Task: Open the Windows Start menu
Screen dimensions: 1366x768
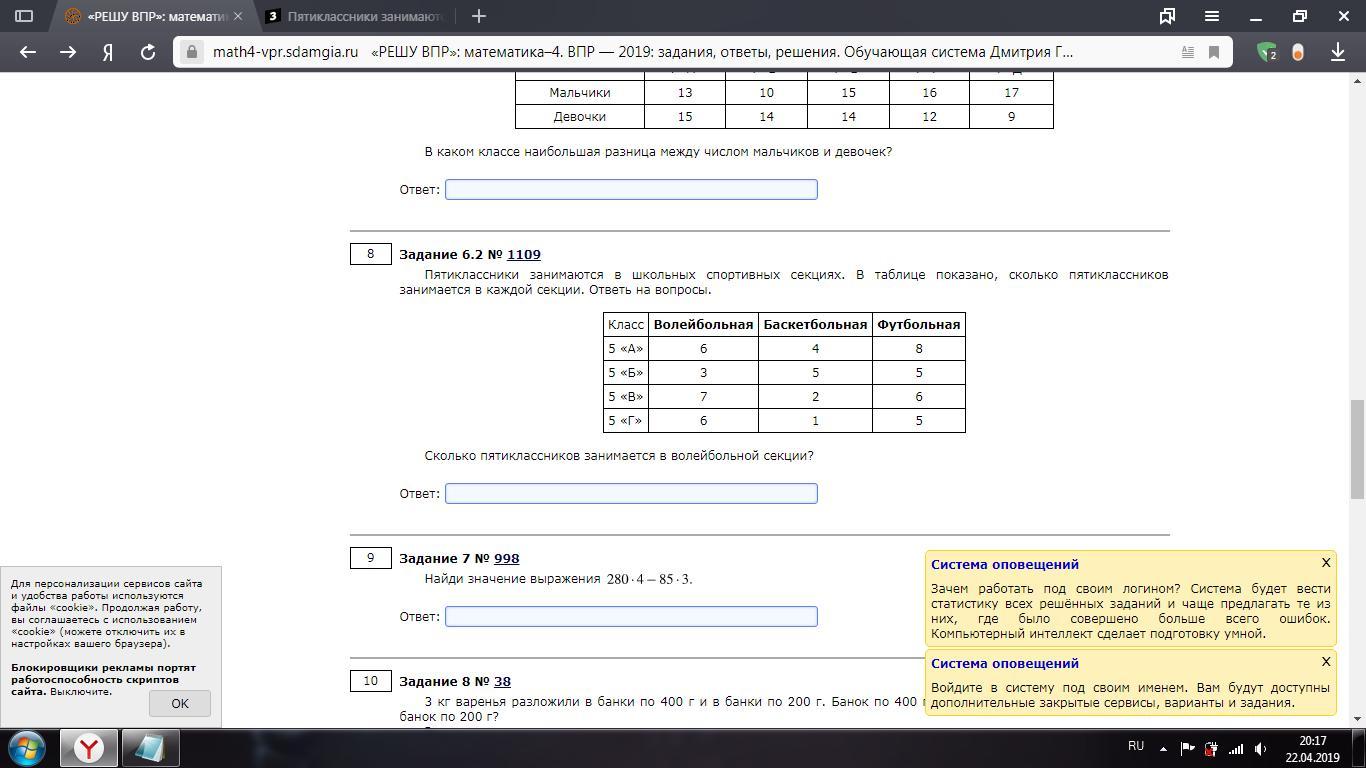Action: pos(27,748)
